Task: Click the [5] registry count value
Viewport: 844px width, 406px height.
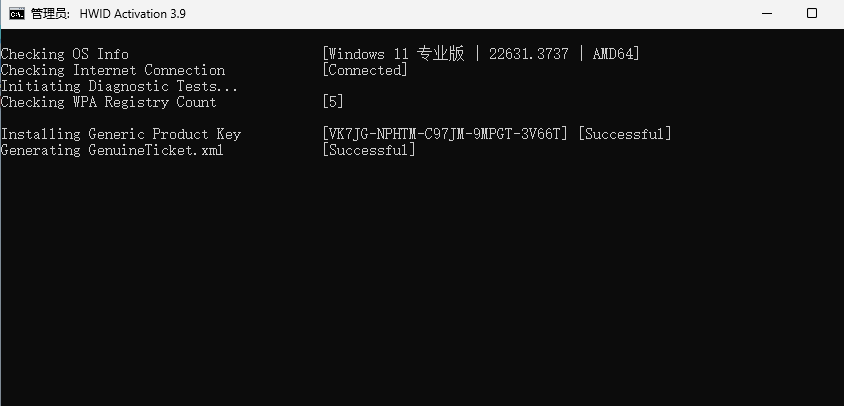Action: 333,102
